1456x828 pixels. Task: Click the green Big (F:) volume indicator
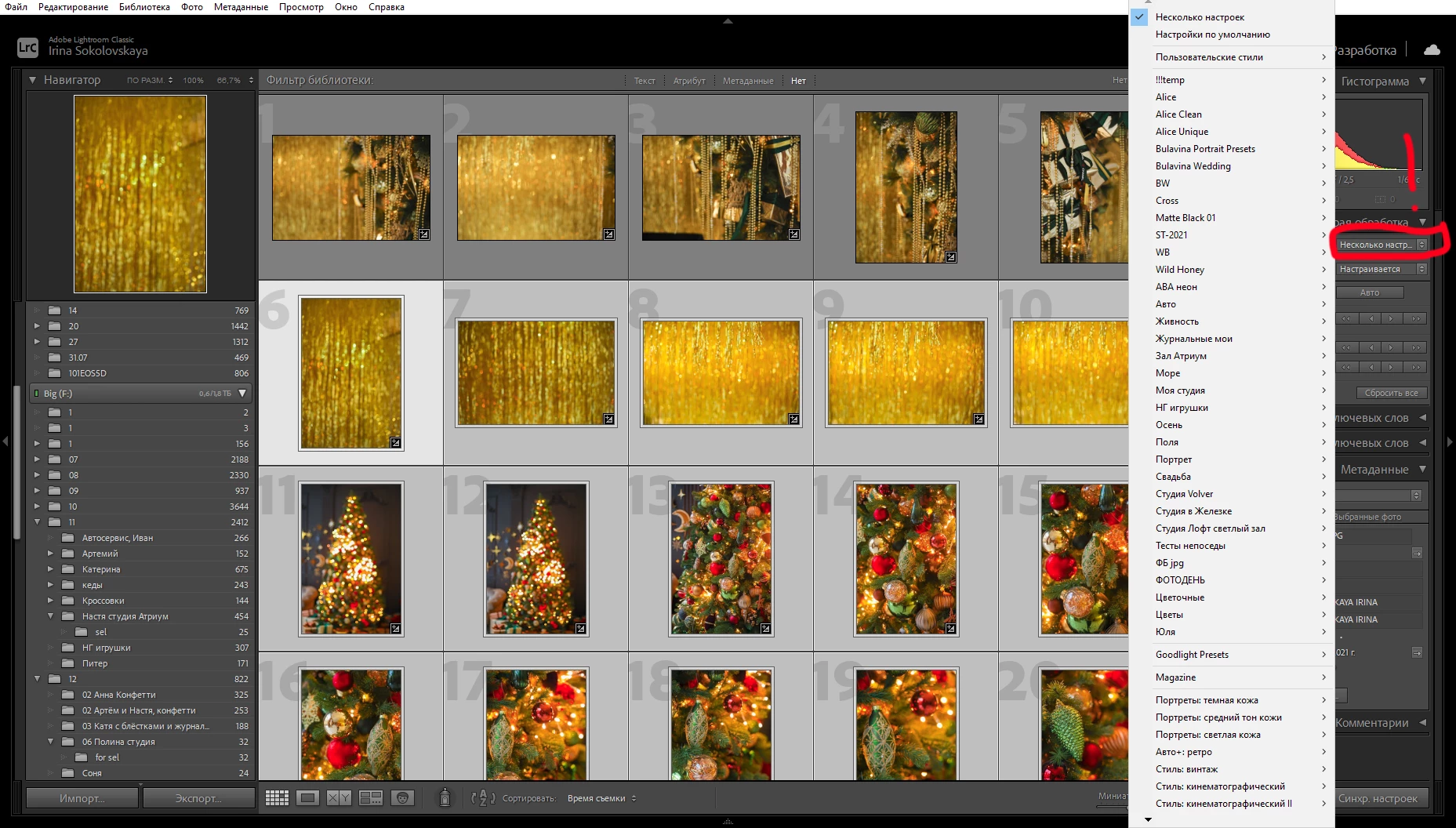[37, 394]
